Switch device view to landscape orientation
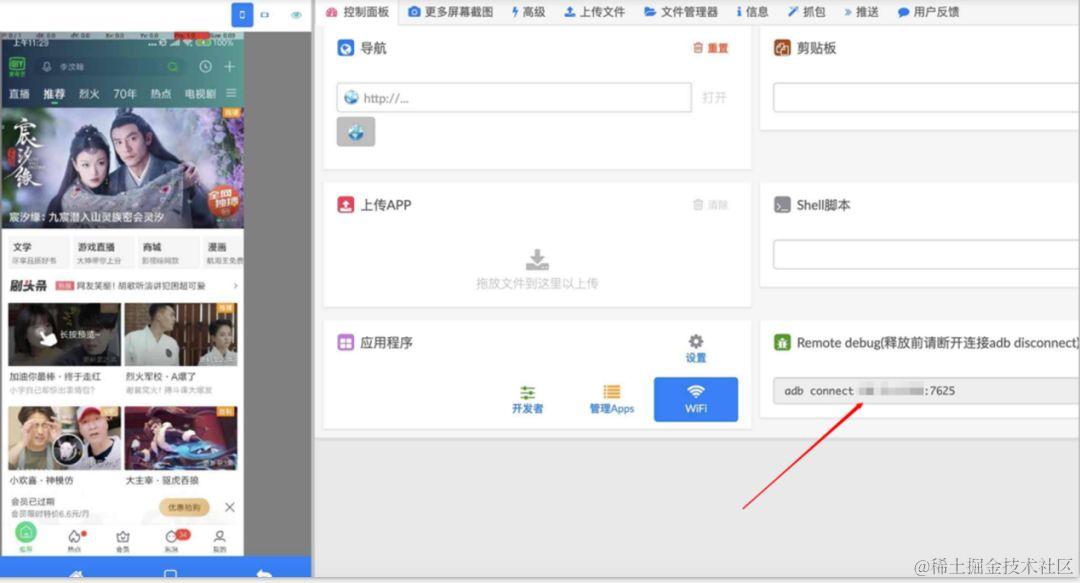The height and width of the screenshot is (583, 1080). [x=264, y=14]
